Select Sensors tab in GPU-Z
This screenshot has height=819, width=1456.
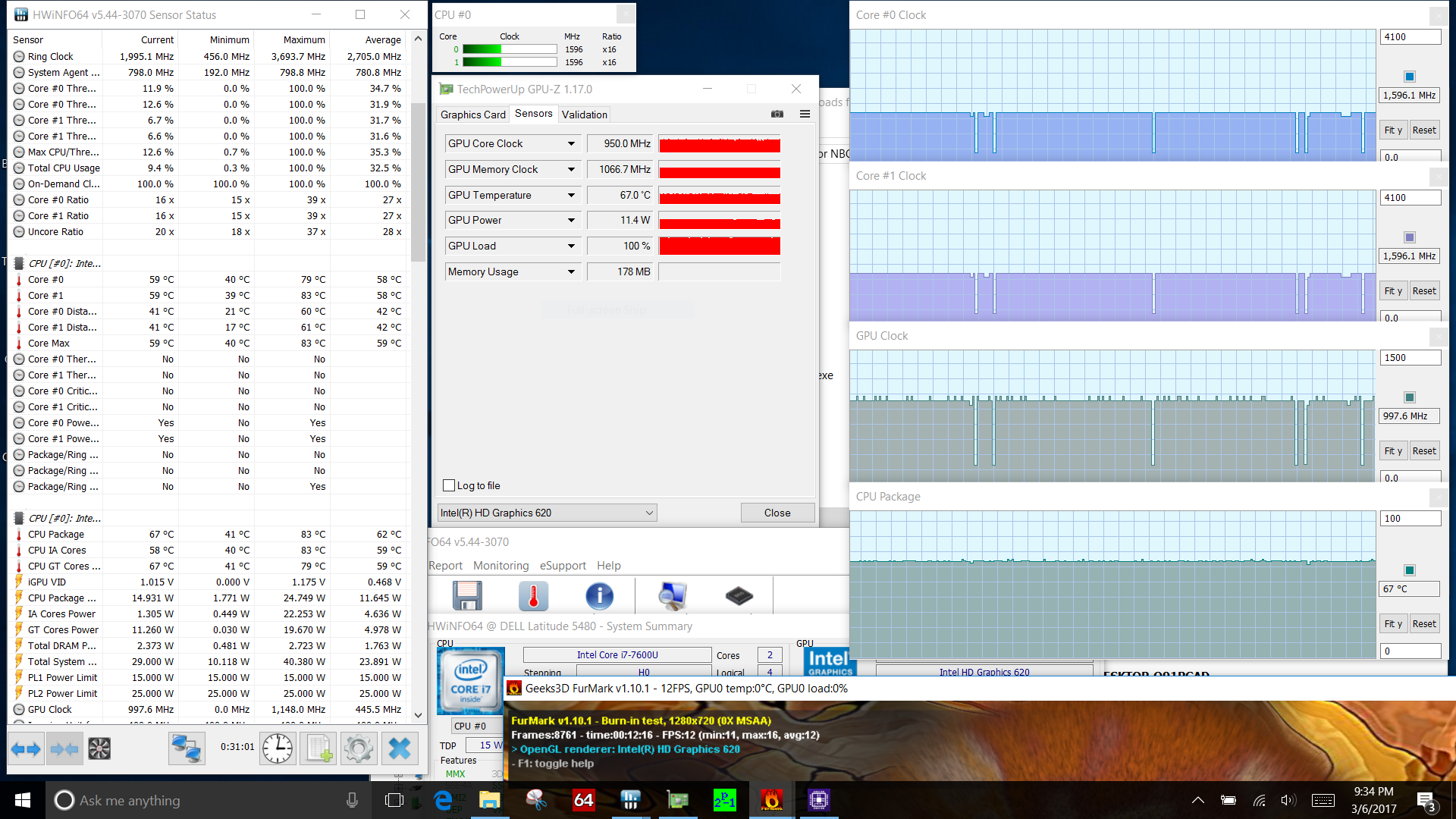(x=533, y=114)
